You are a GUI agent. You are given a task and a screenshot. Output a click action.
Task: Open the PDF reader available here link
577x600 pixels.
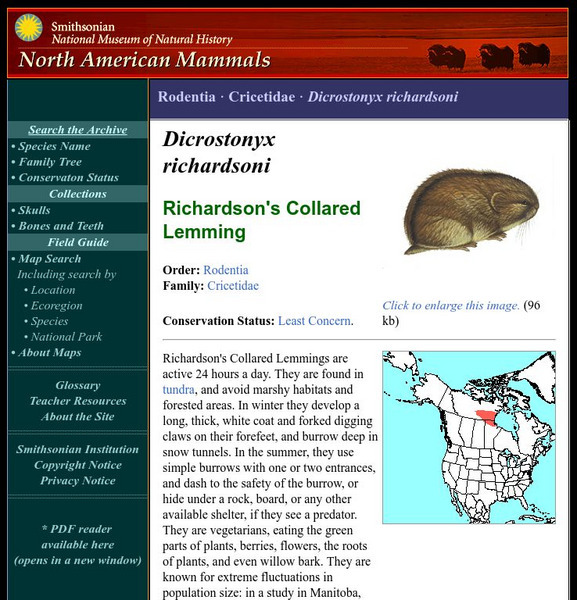click(78, 545)
